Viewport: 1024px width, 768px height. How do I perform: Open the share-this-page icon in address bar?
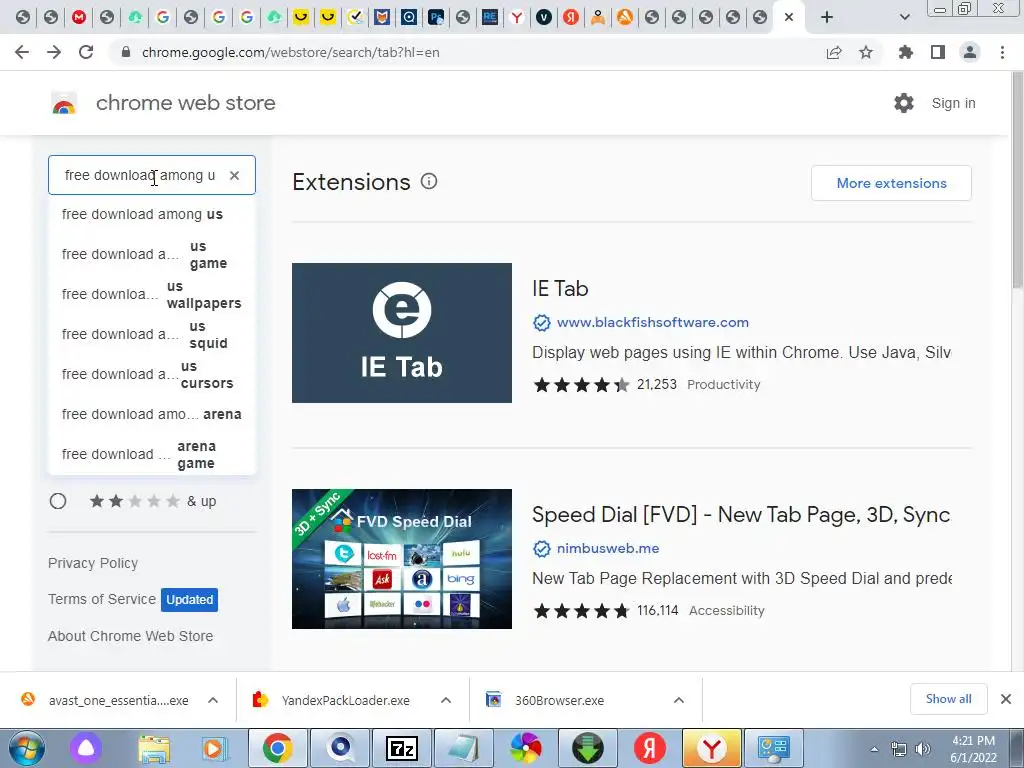(834, 52)
